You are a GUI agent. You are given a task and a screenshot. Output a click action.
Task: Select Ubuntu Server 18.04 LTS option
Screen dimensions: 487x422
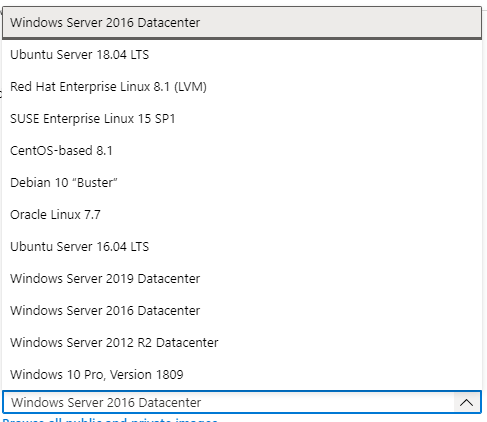pyautogui.click(x=242, y=55)
